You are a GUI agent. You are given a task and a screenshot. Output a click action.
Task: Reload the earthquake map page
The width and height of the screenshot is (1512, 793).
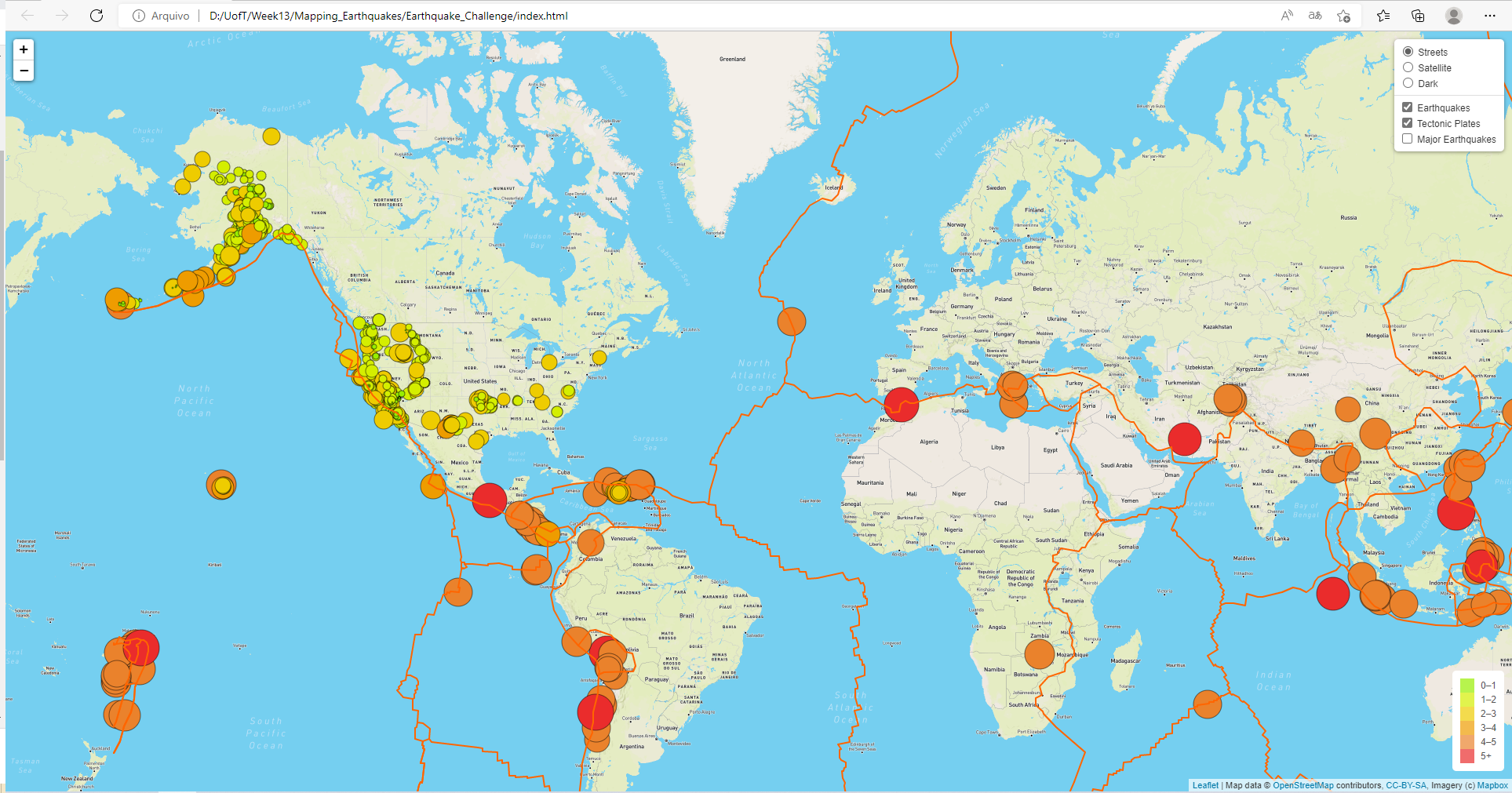click(96, 15)
